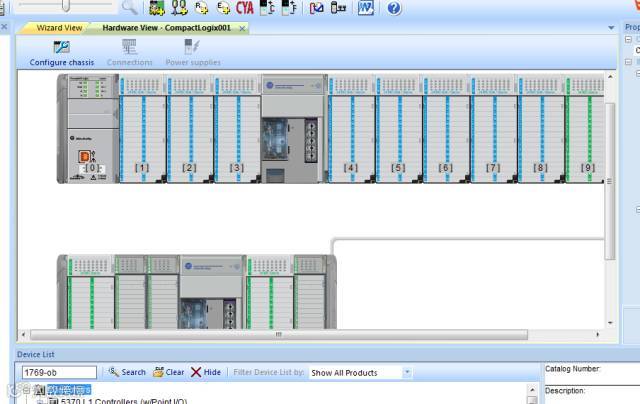Open the tab list dropdown arrow
The height and width of the screenshot is (404, 640).
[x=611, y=28]
